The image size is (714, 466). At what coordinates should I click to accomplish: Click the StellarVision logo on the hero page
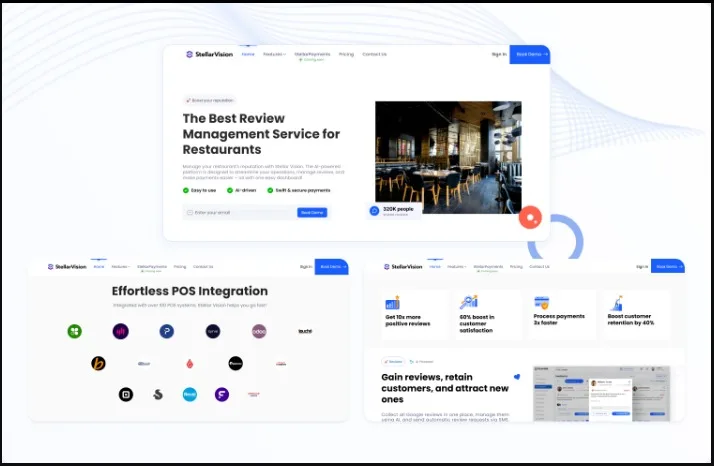pyautogui.click(x=209, y=54)
